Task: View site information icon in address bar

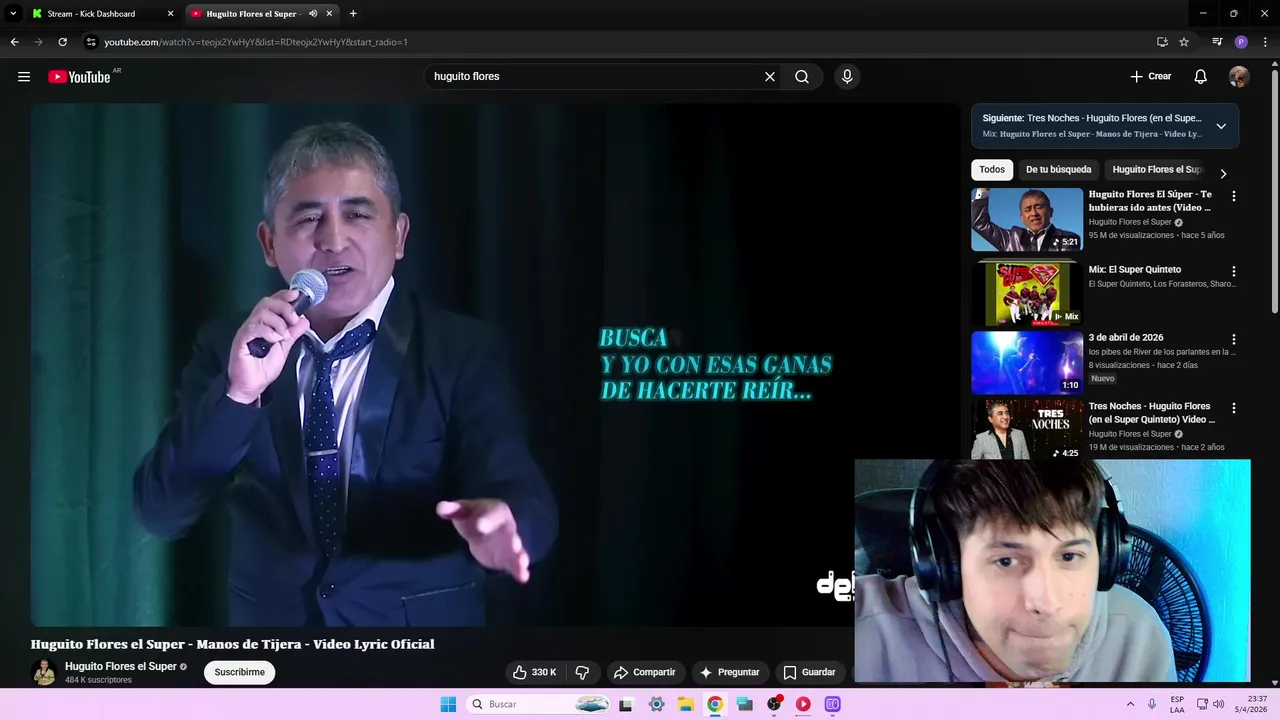Action: [91, 42]
